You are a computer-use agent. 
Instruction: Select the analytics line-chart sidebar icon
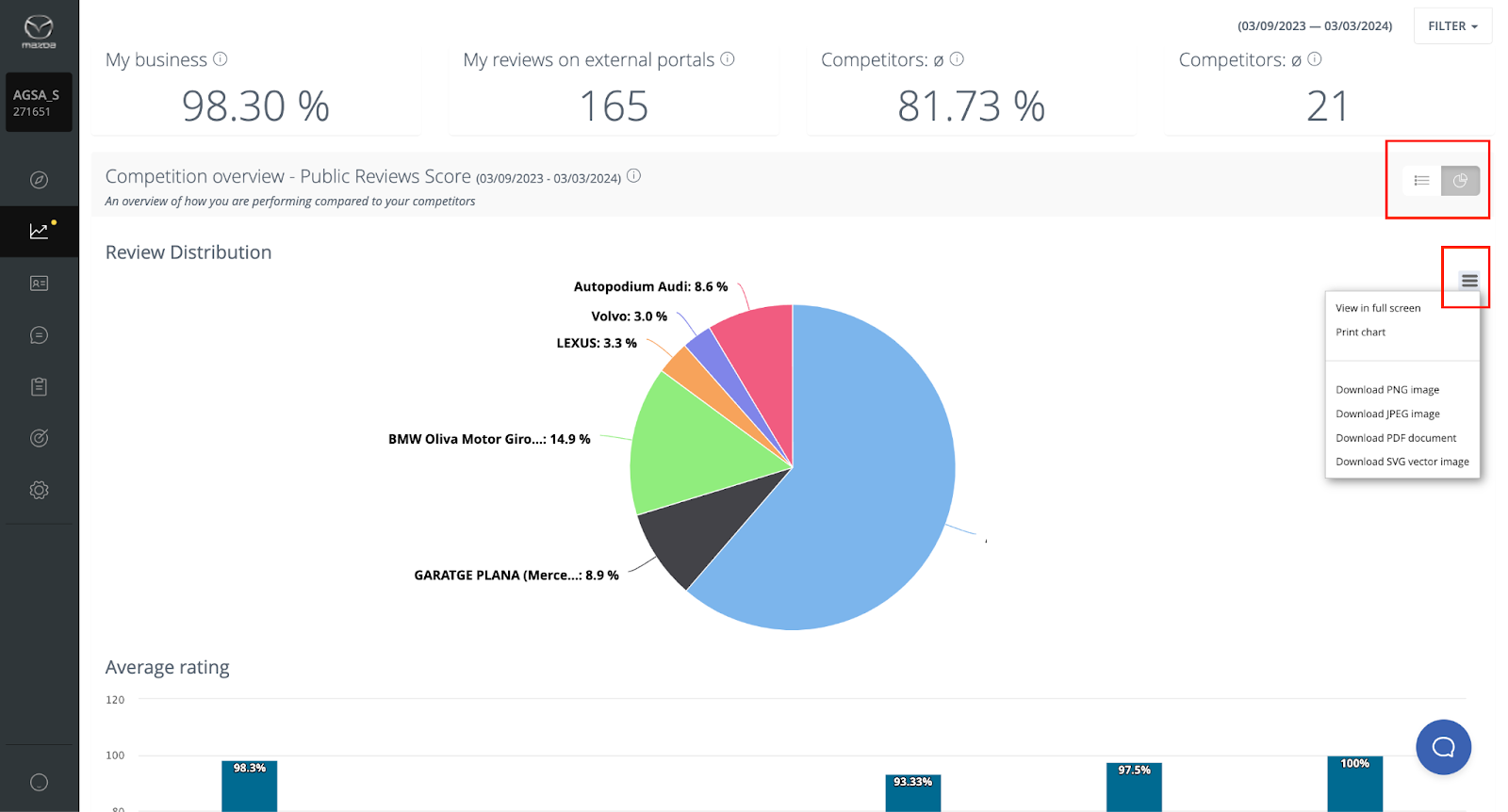39,231
